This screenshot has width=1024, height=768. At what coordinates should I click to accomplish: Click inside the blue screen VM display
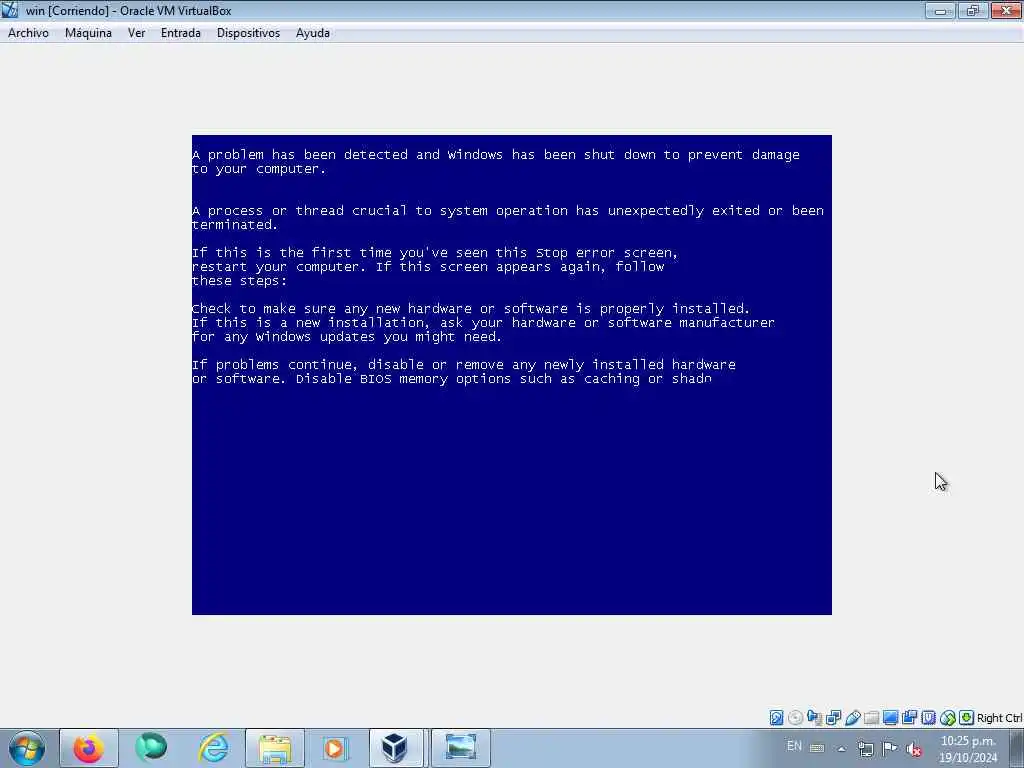coord(511,375)
